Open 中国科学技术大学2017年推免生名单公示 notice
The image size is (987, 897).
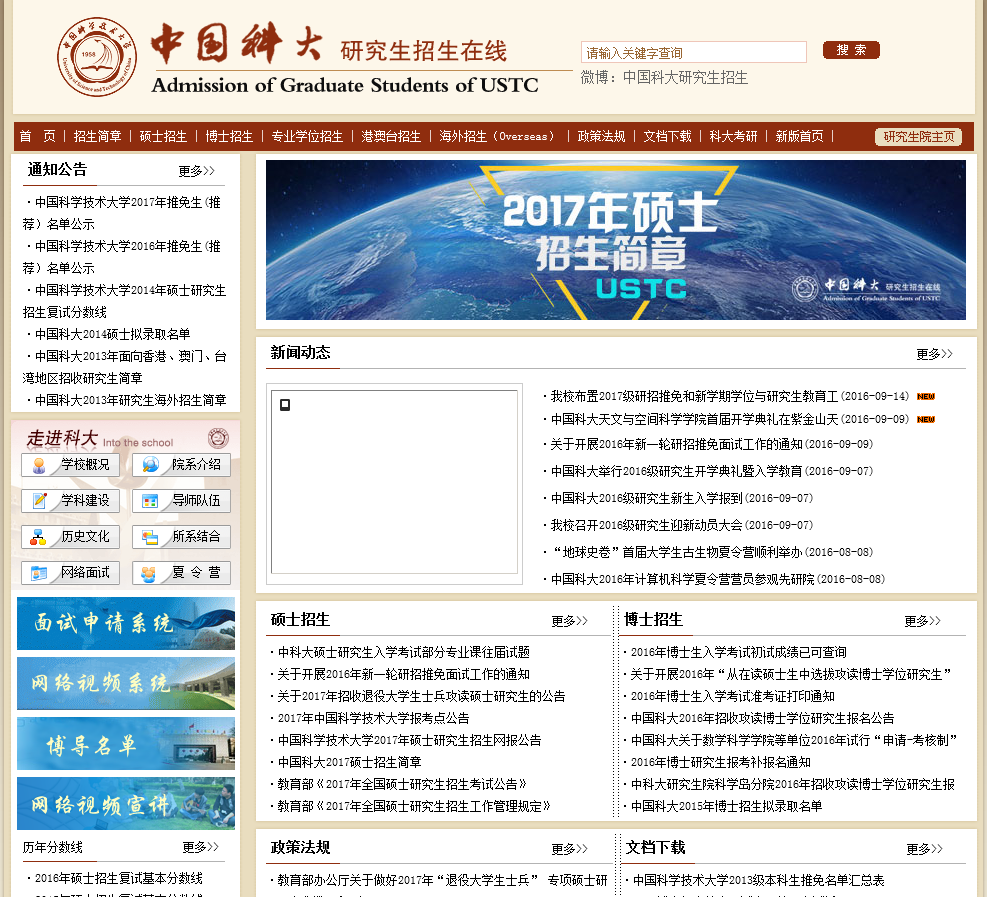[x=122, y=213]
